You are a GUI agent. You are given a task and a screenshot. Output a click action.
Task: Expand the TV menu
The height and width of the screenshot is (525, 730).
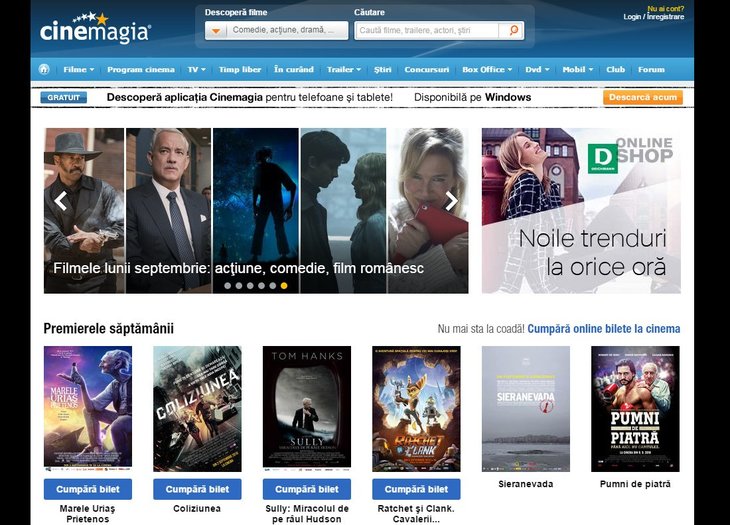tap(196, 69)
